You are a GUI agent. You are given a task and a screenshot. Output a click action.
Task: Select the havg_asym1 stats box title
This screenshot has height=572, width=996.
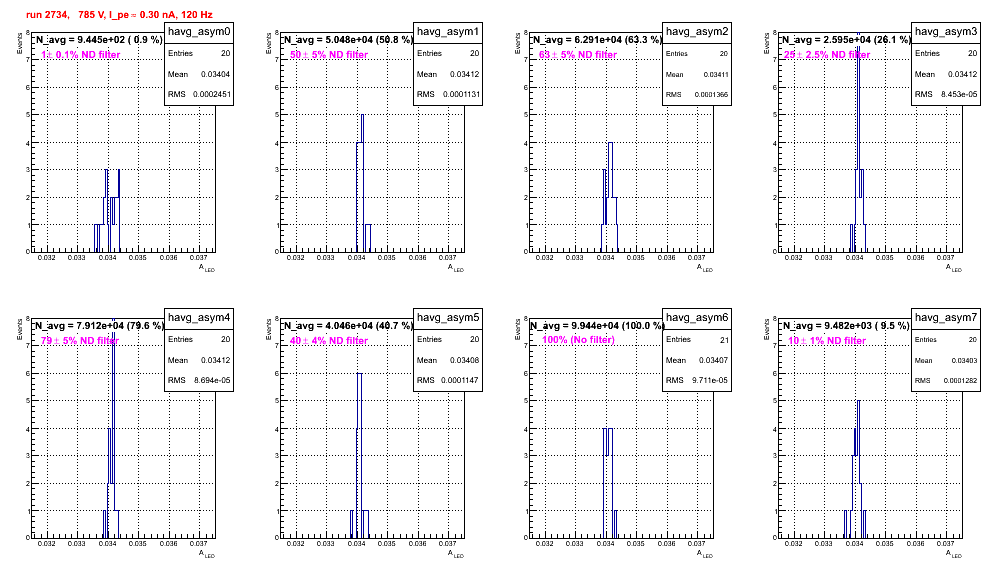point(448,32)
